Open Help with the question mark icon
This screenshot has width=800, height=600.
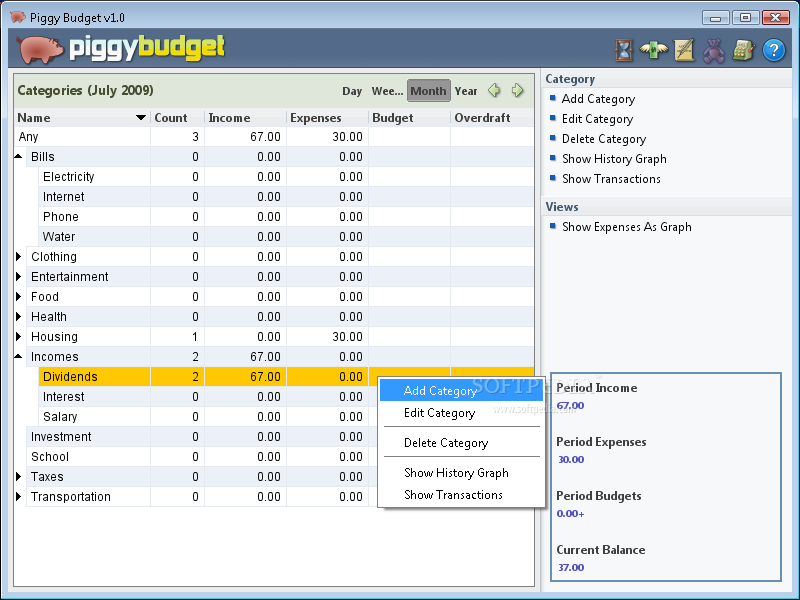coord(773,50)
